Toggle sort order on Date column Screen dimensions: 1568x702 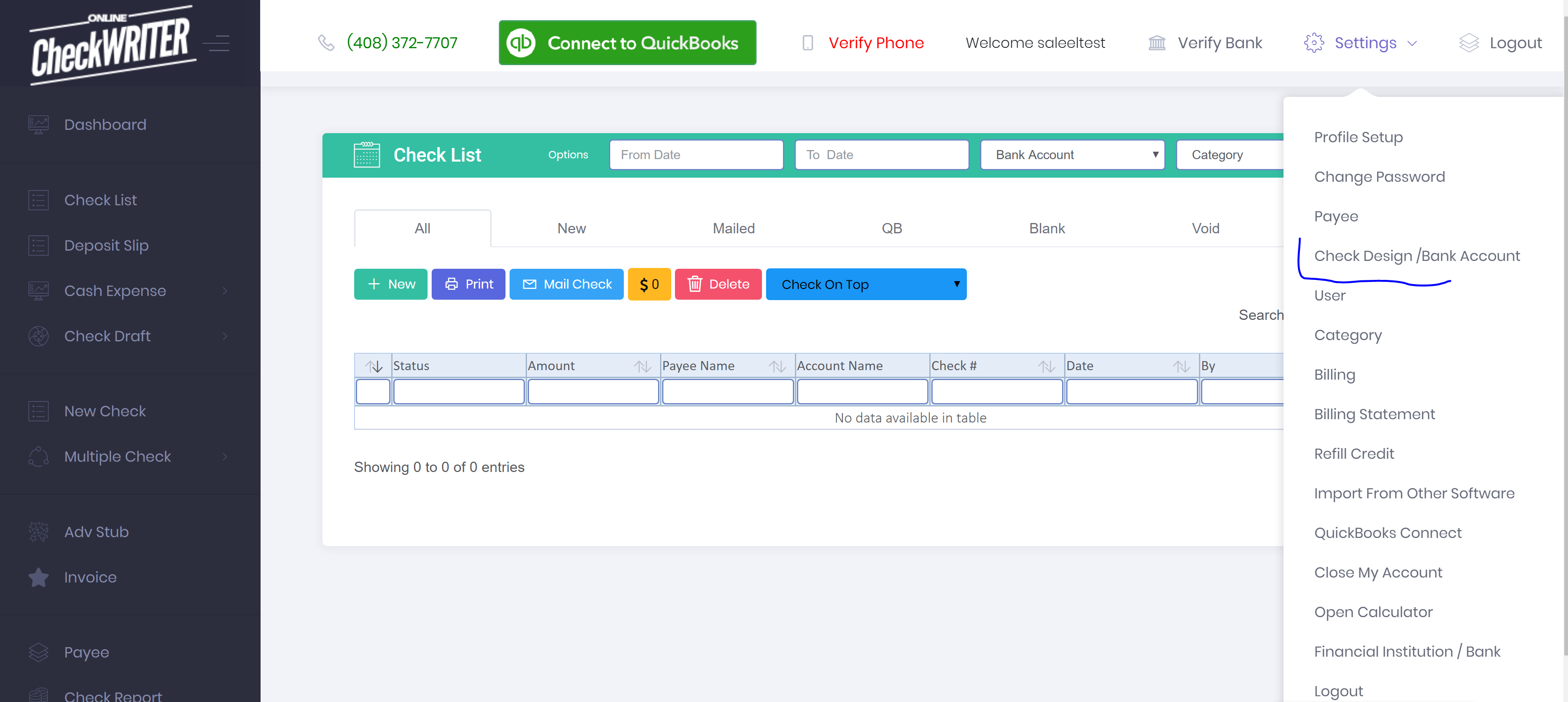(1181, 366)
